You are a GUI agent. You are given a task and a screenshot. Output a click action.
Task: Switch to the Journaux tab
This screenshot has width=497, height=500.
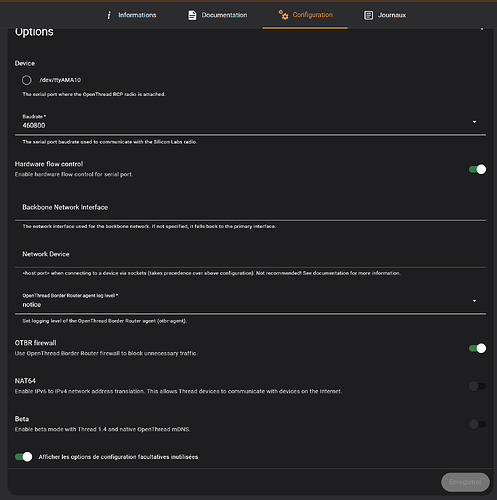[x=385, y=15]
